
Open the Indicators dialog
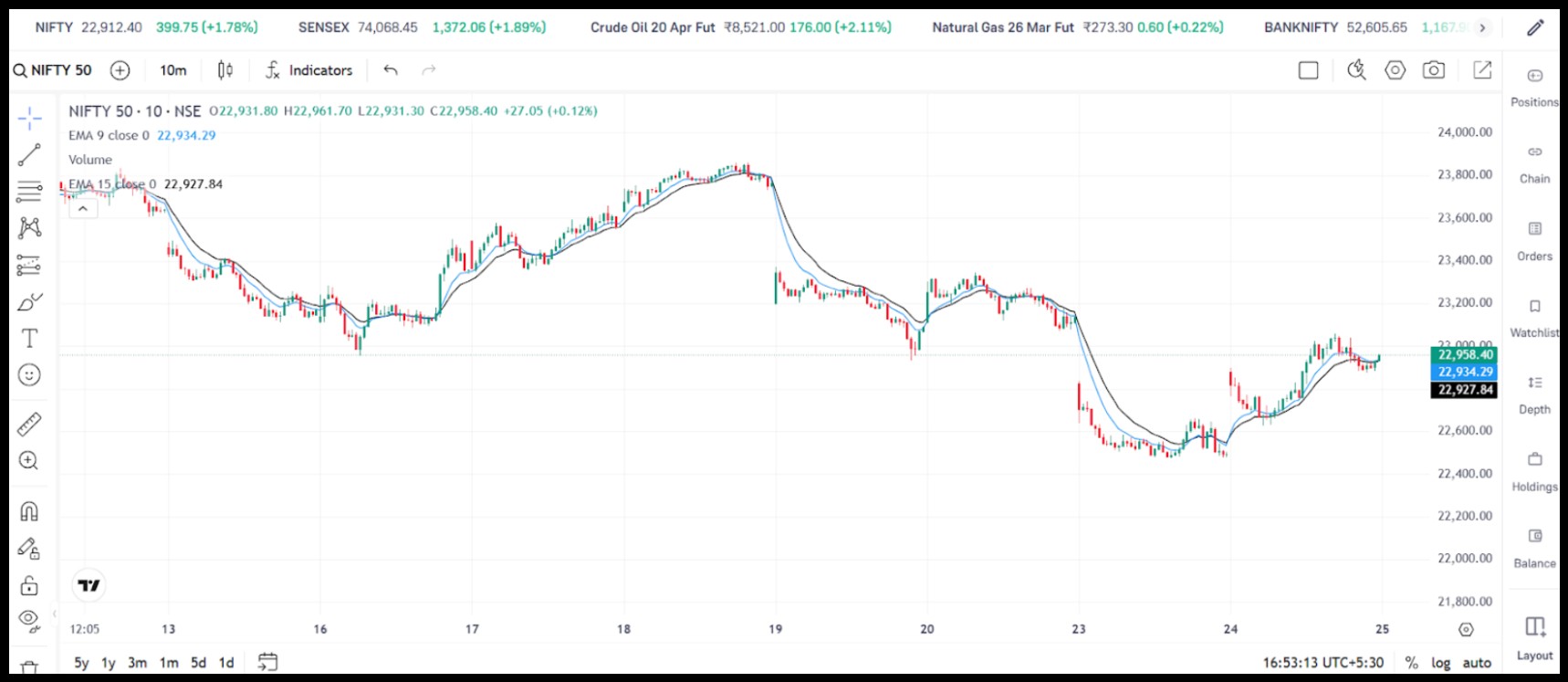pos(308,70)
